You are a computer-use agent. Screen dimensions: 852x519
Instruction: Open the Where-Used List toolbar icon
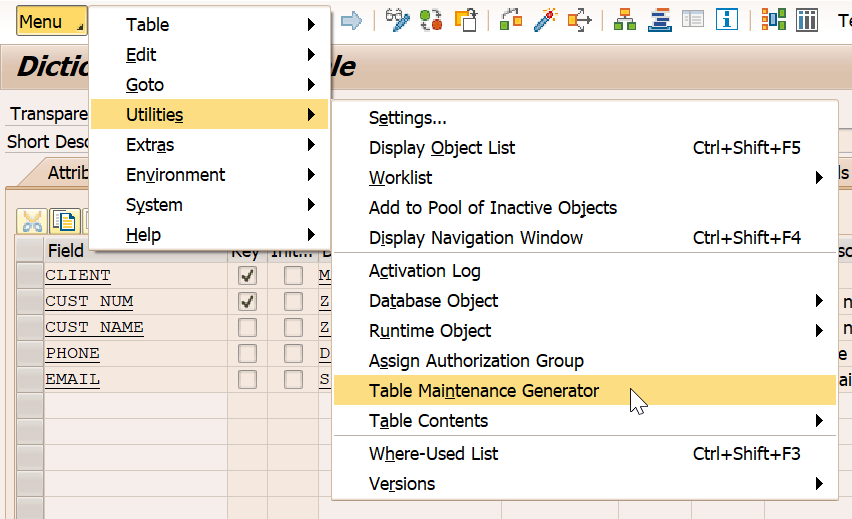point(579,21)
